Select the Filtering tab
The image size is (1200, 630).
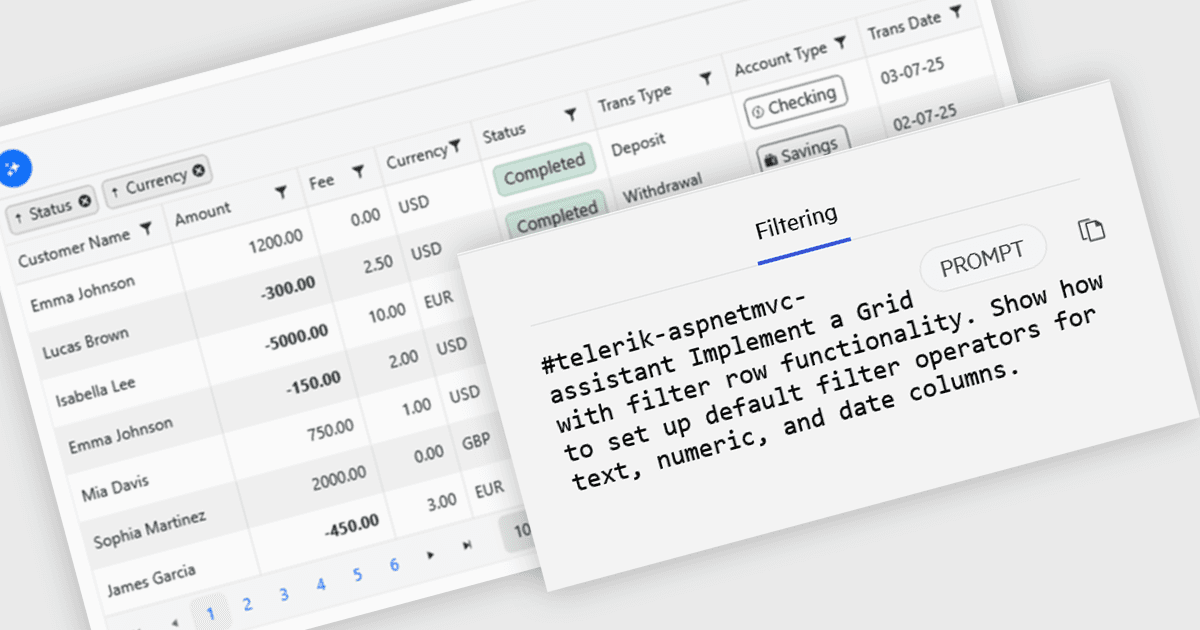(797, 221)
